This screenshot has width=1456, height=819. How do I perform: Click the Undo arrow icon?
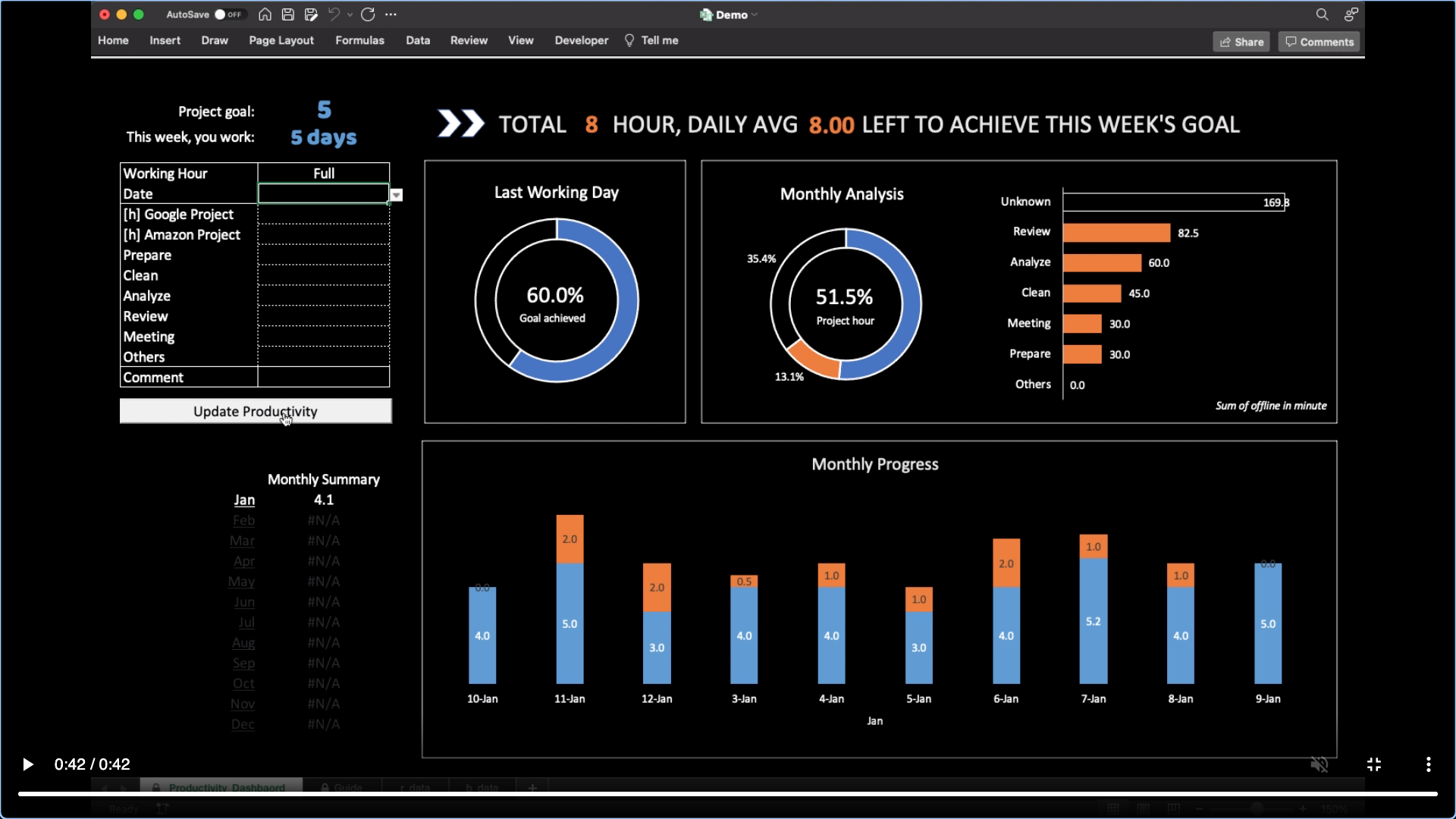pos(334,14)
